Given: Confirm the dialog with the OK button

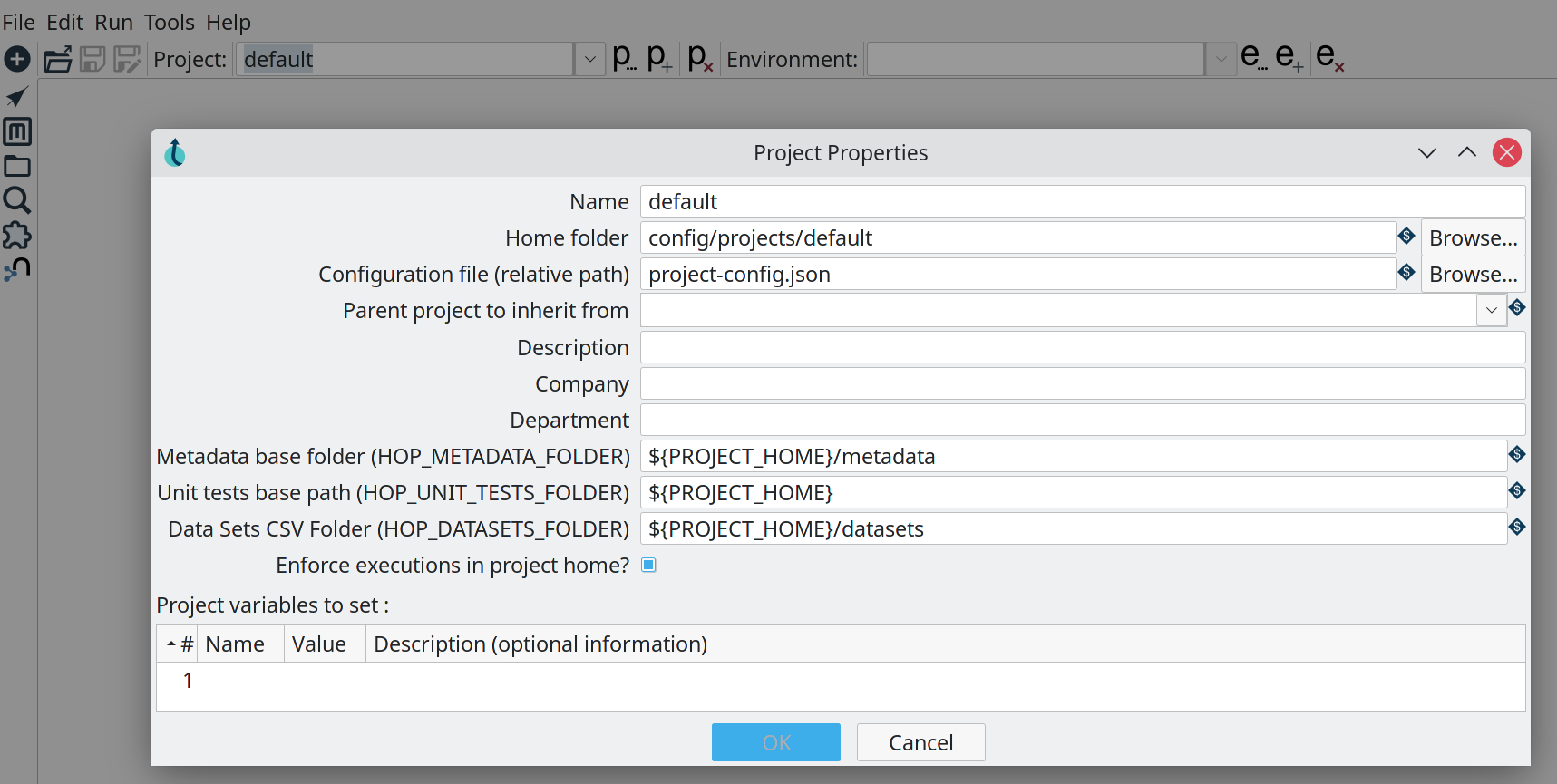Looking at the screenshot, I should [775, 743].
